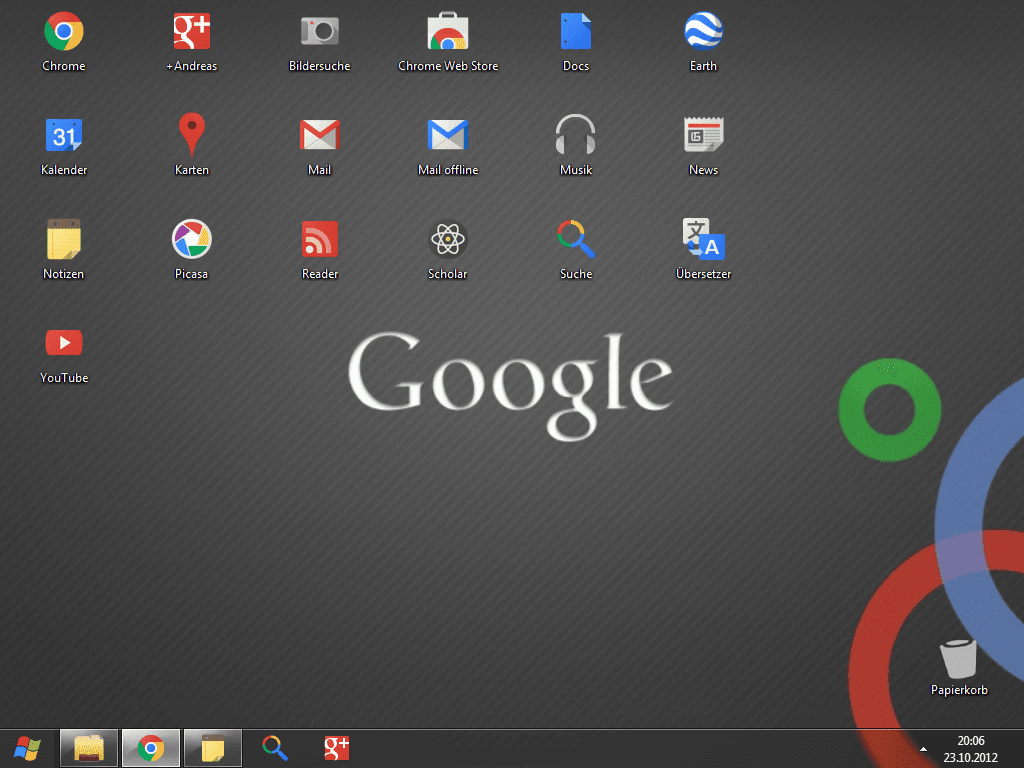This screenshot has width=1024, height=768.
Task: Launch Mail offline
Action: [447, 136]
